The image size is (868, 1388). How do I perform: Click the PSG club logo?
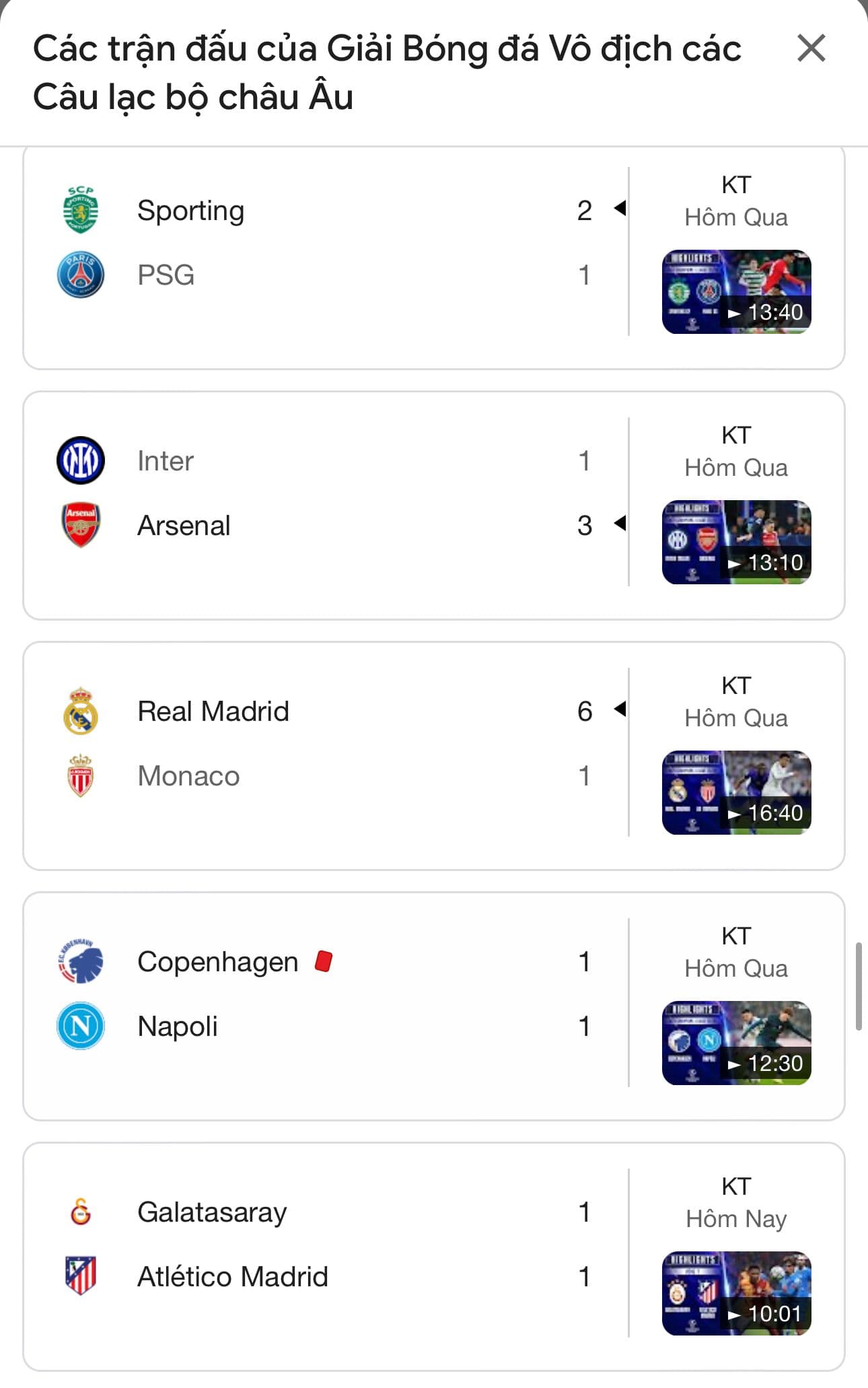pyautogui.click(x=81, y=275)
